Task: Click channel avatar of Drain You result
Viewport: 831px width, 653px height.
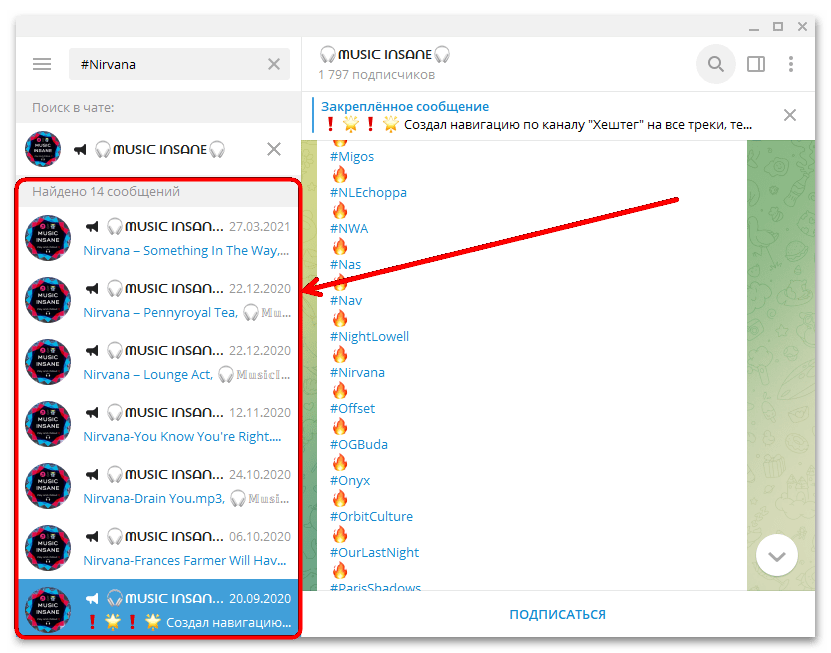Action: (48, 486)
